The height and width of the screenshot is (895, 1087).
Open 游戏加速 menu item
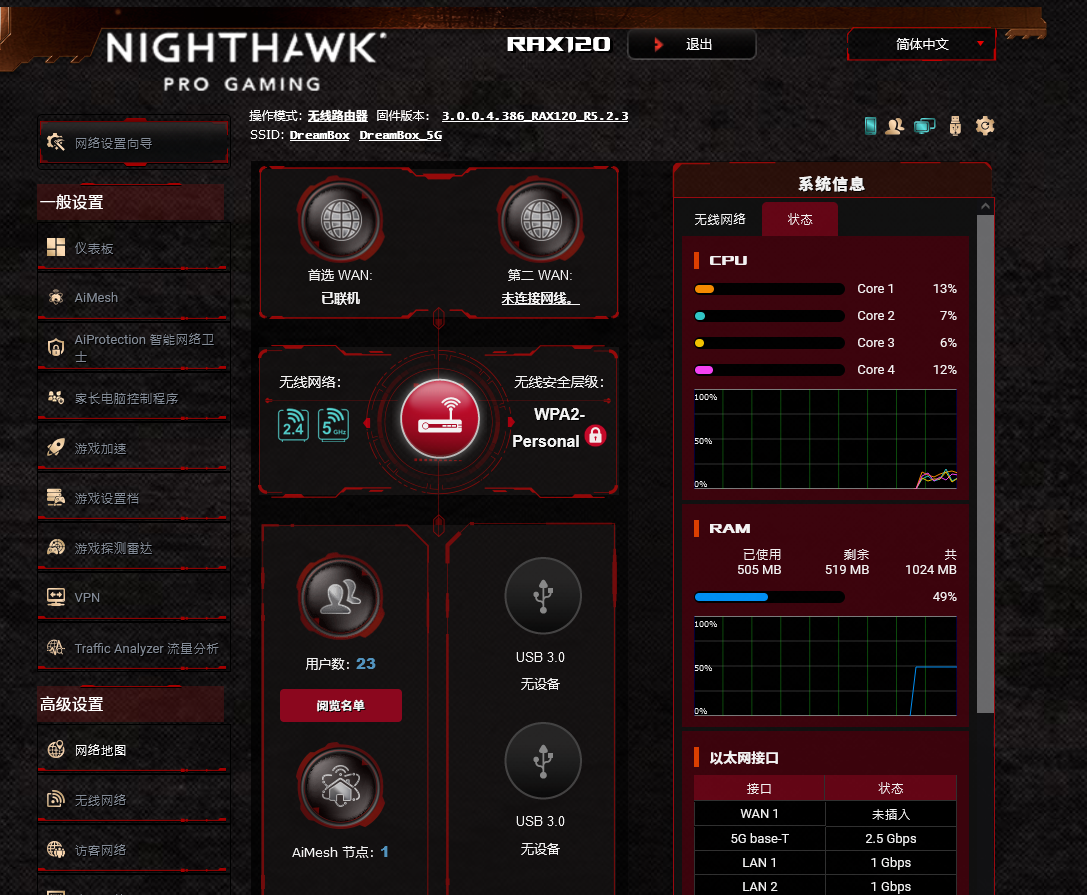pos(133,447)
